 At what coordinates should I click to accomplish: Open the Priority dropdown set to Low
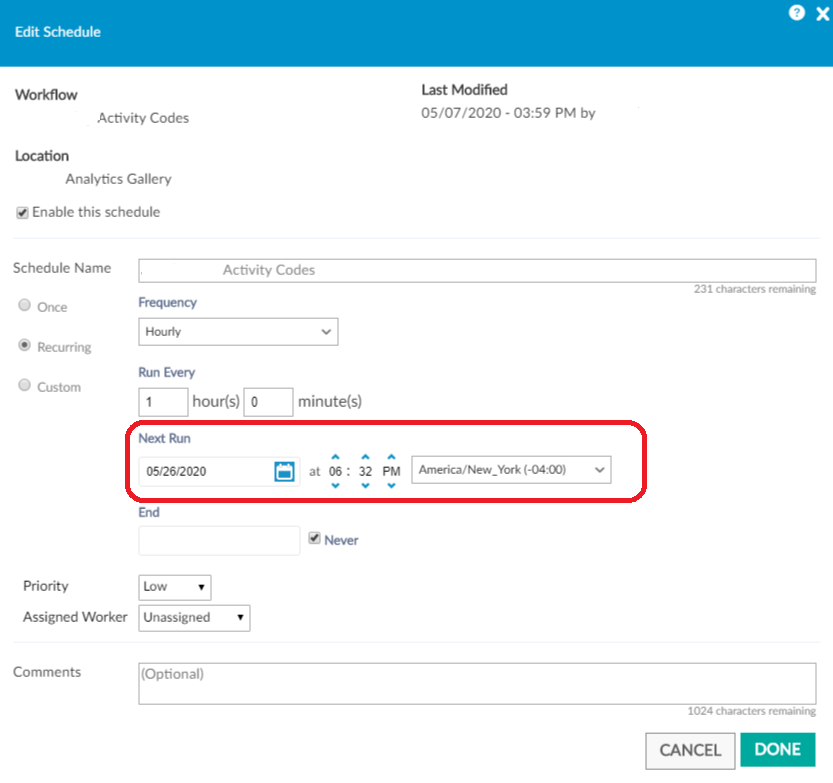(x=175, y=587)
